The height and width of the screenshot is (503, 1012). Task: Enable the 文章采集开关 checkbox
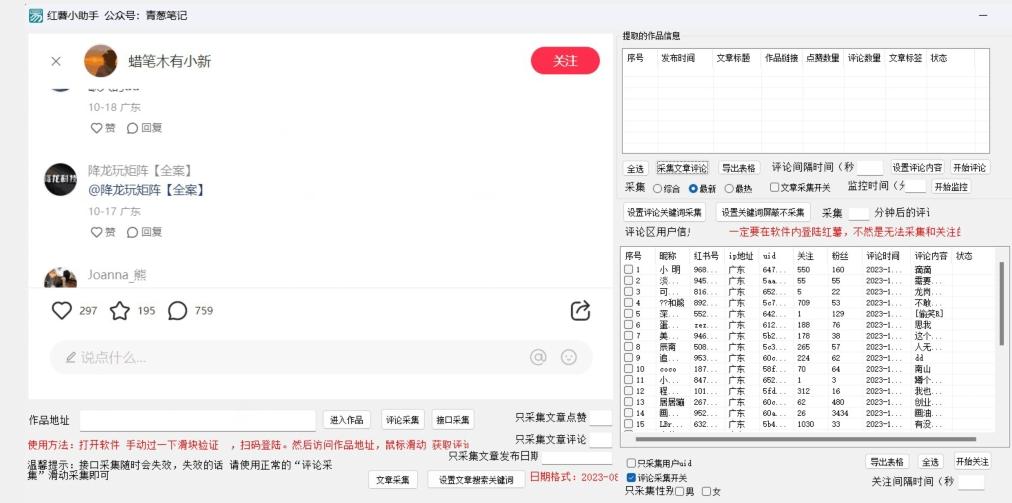[774, 187]
